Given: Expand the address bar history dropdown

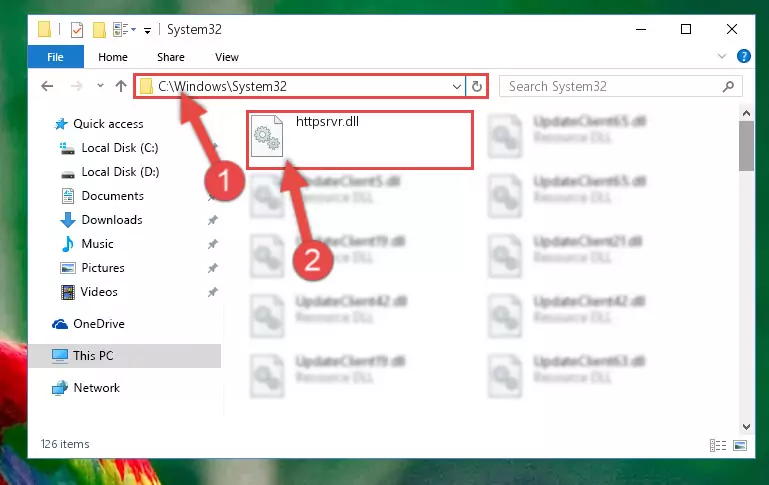Looking at the screenshot, I should coord(457,87).
